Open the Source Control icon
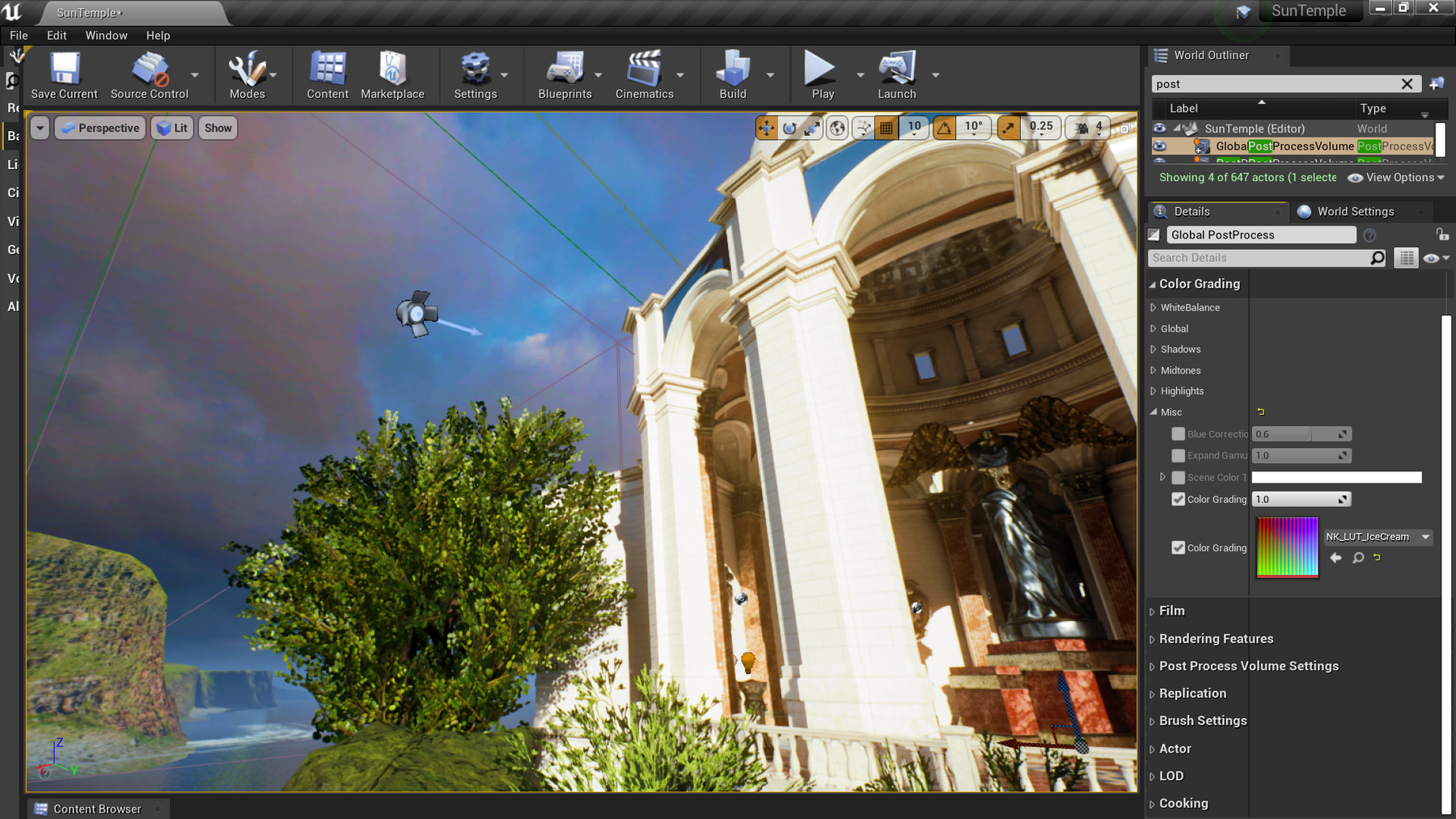This screenshot has height=819, width=1456. click(x=150, y=69)
